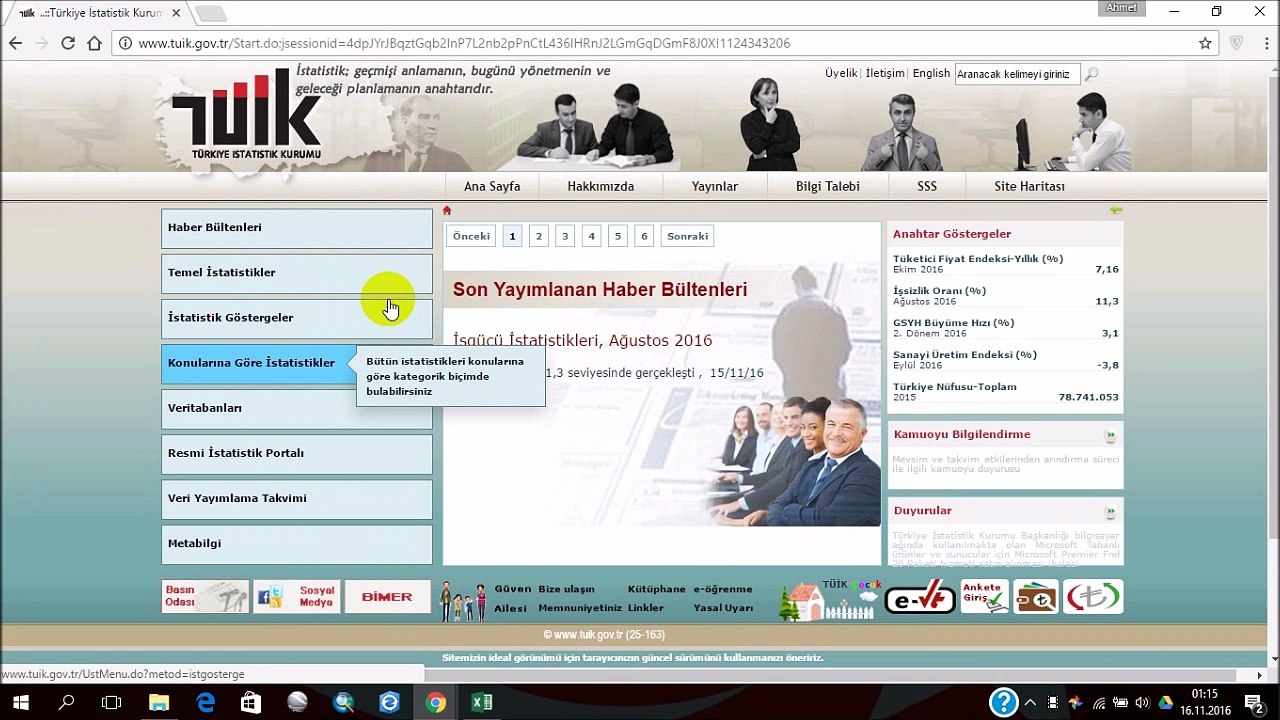Open the Sosyal Medya banner
This screenshot has height=720, width=1280.
coord(296,596)
